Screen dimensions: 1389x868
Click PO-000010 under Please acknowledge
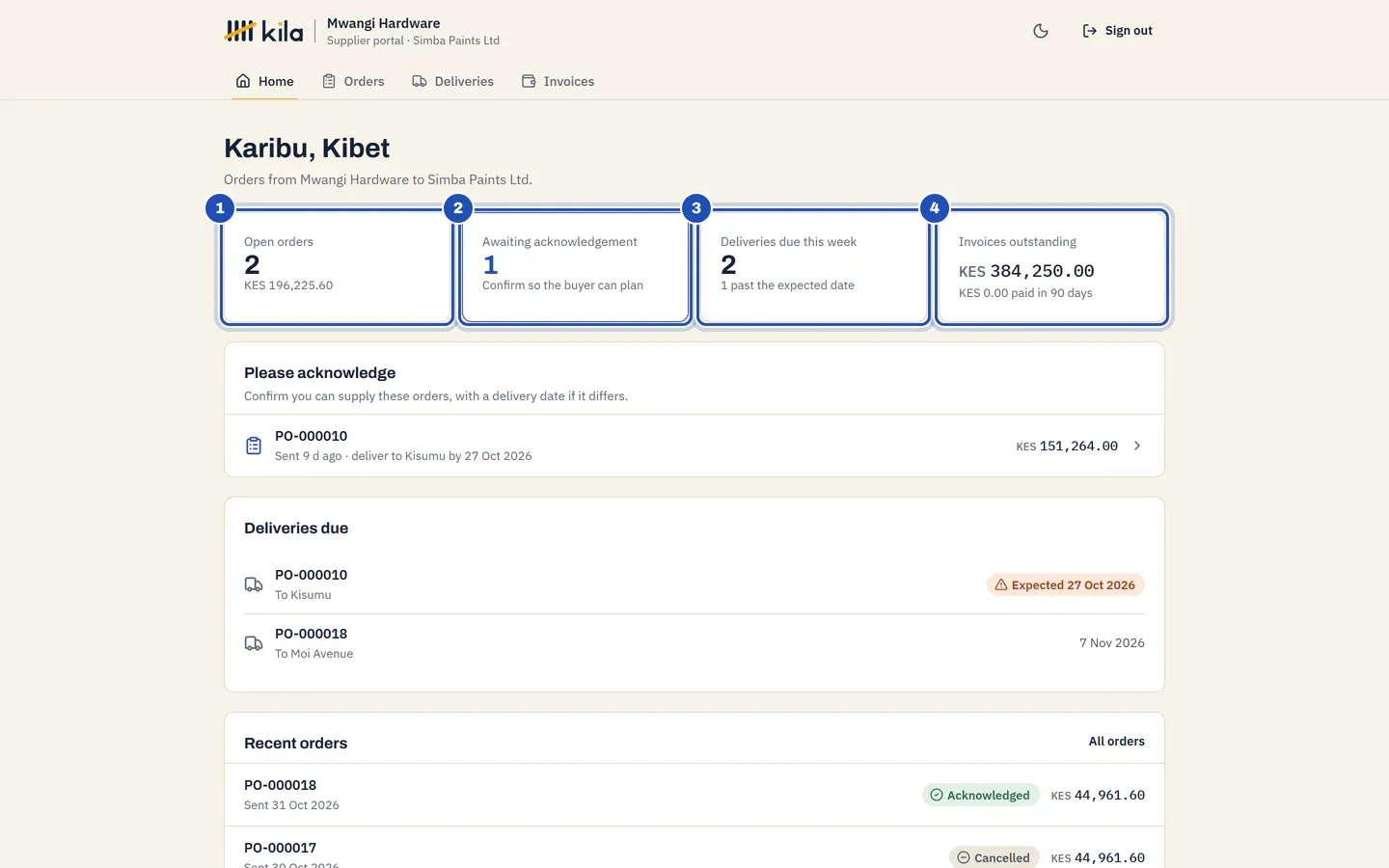pos(311,436)
